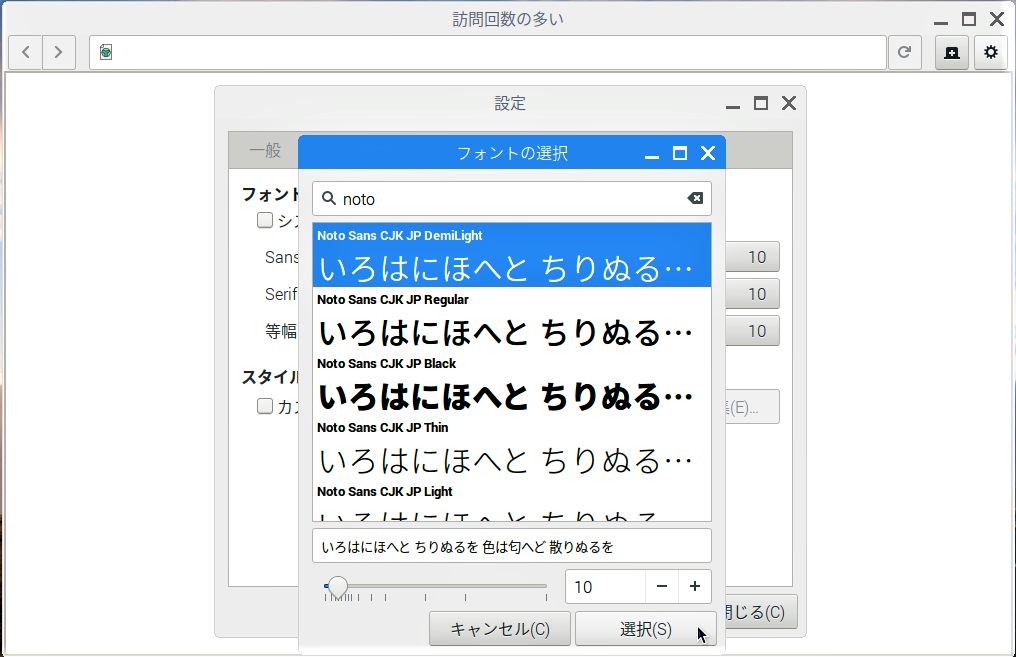Maximize the 設定 window

761,103
